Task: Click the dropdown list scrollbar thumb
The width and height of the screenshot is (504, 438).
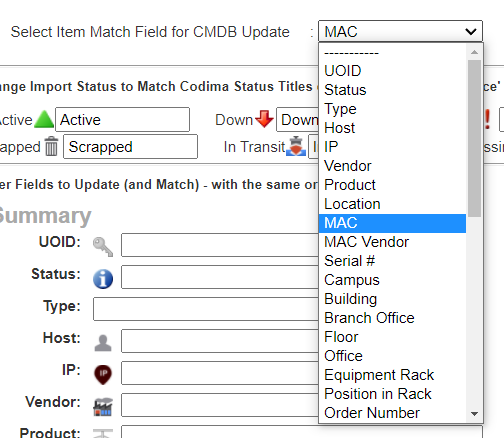Action: [474, 138]
